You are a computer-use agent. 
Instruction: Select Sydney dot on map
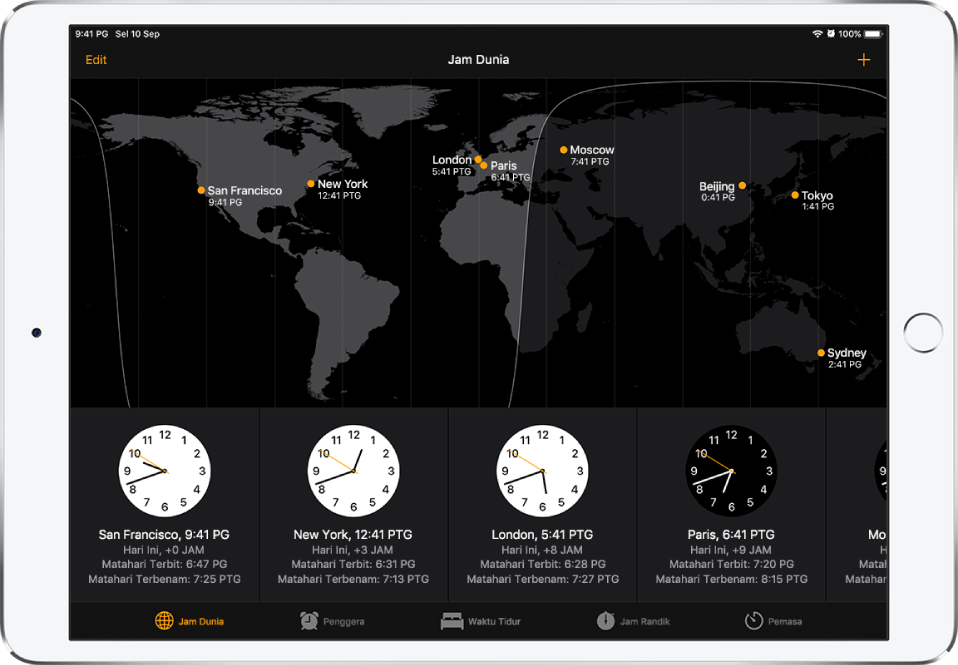(821, 353)
